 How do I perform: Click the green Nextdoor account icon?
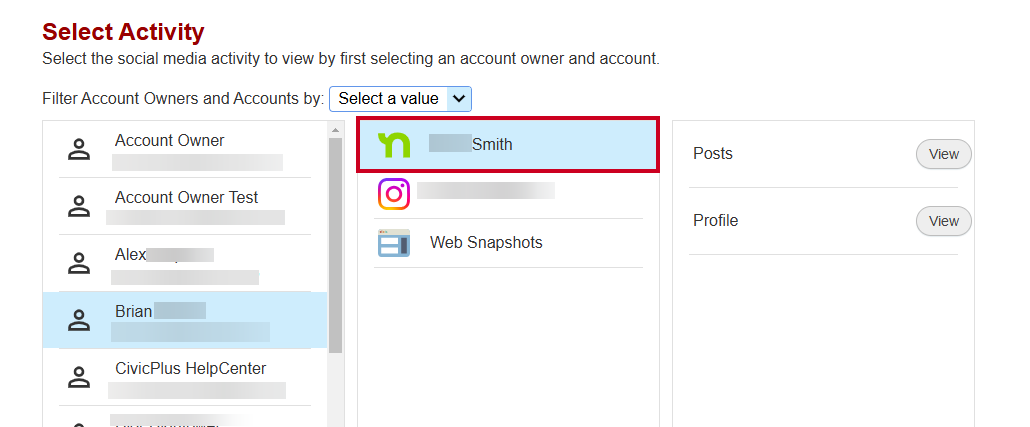tap(393, 145)
